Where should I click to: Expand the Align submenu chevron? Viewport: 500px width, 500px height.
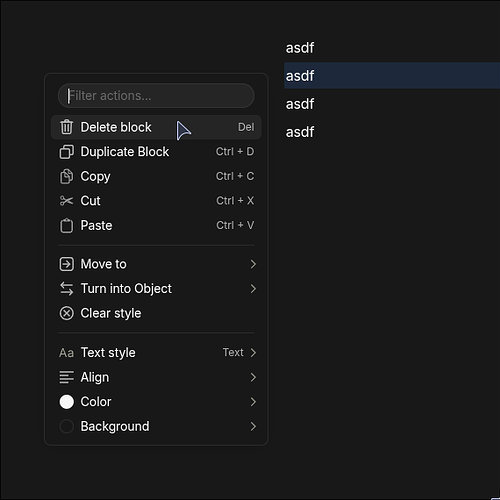(253, 377)
